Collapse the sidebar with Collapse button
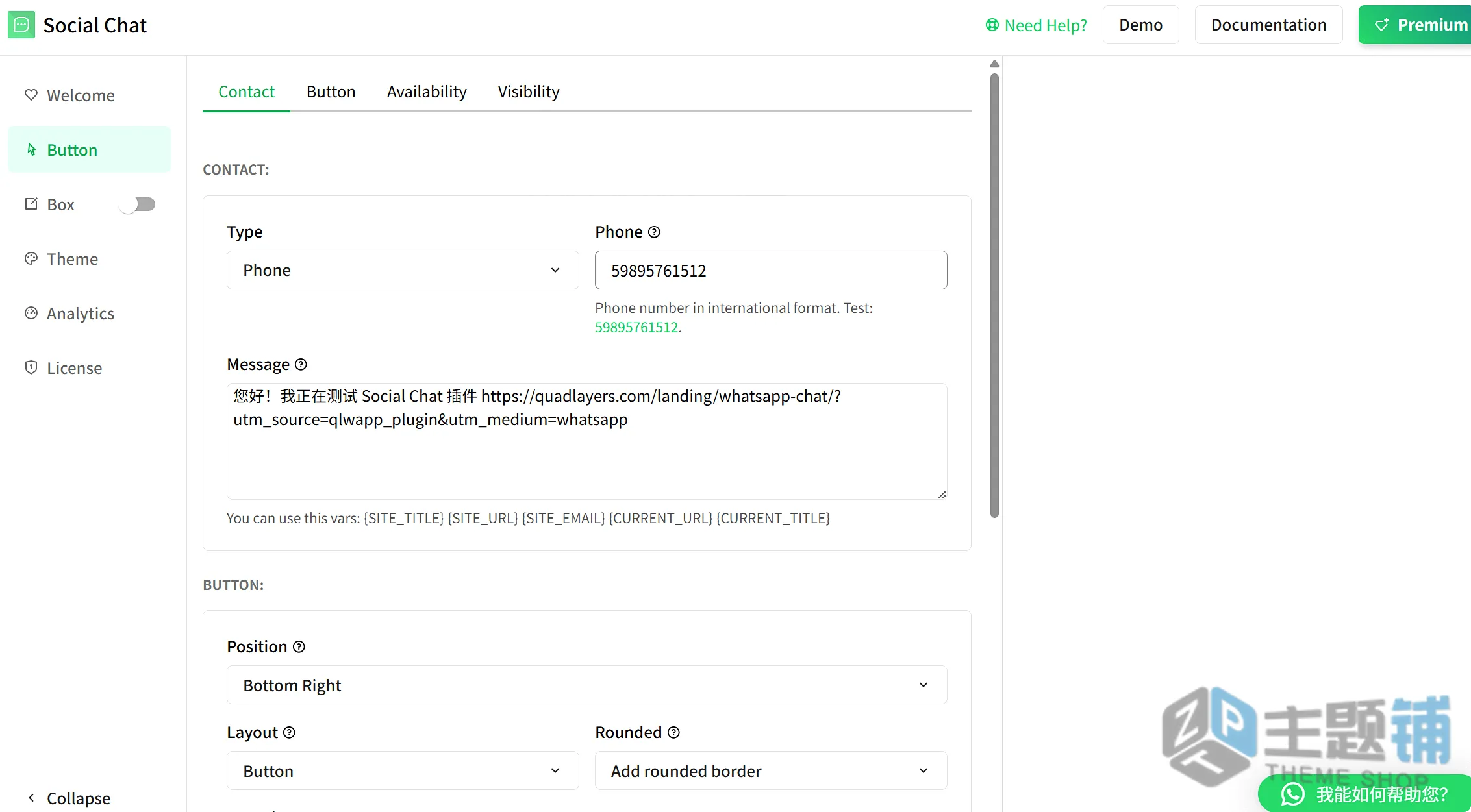 tap(69, 798)
